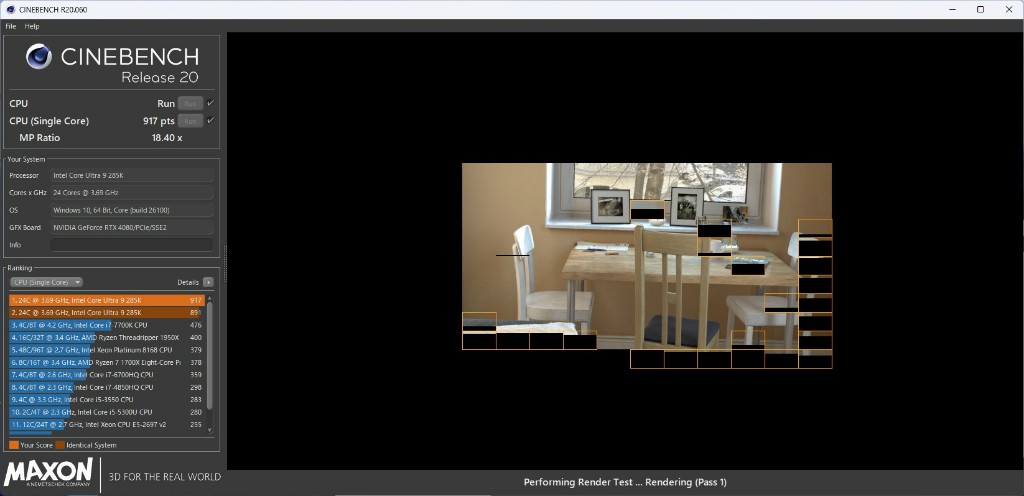Toggle the CPU test checkbox

(x=211, y=103)
